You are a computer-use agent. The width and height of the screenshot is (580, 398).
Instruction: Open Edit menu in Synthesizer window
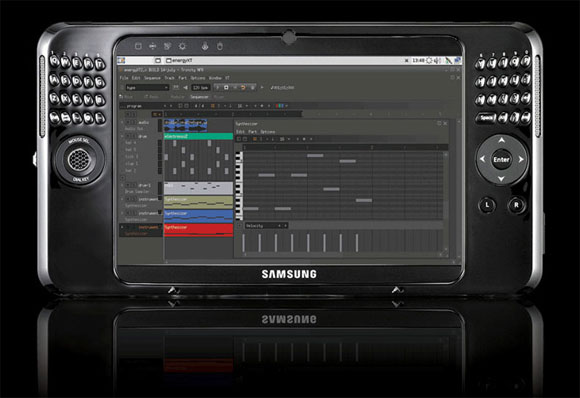click(x=240, y=132)
